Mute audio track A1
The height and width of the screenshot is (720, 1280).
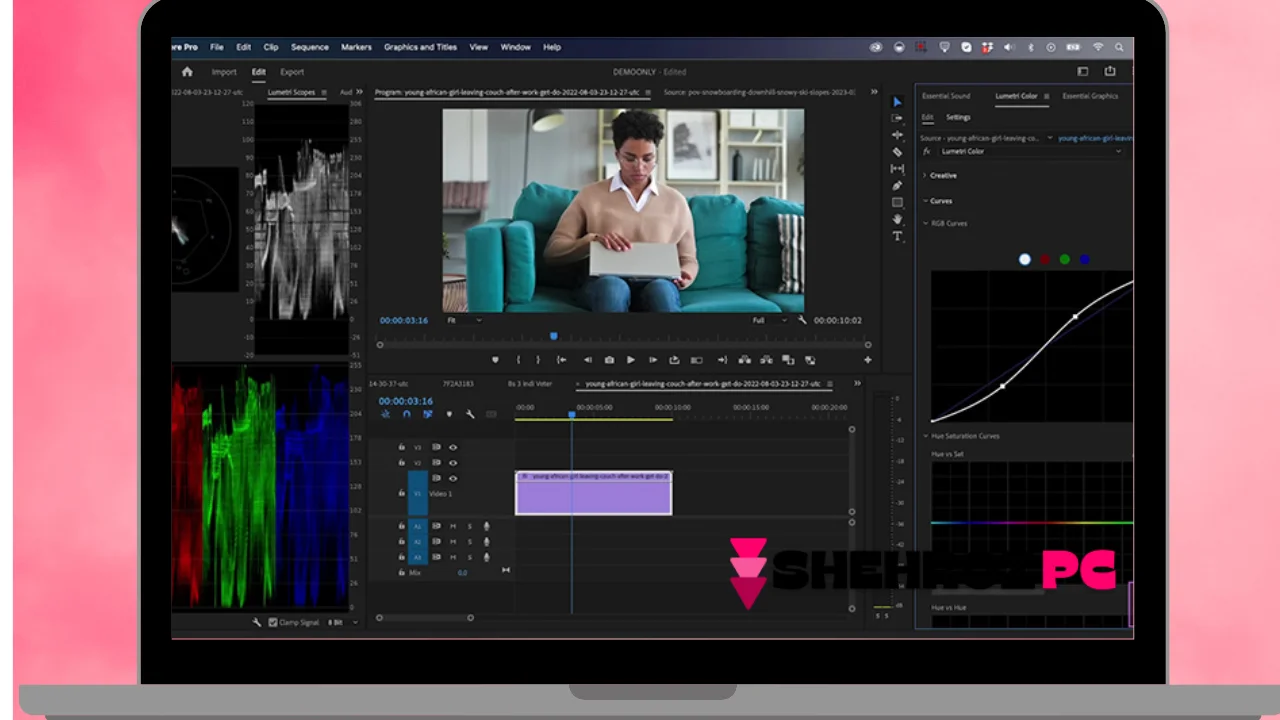click(x=453, y=526)
